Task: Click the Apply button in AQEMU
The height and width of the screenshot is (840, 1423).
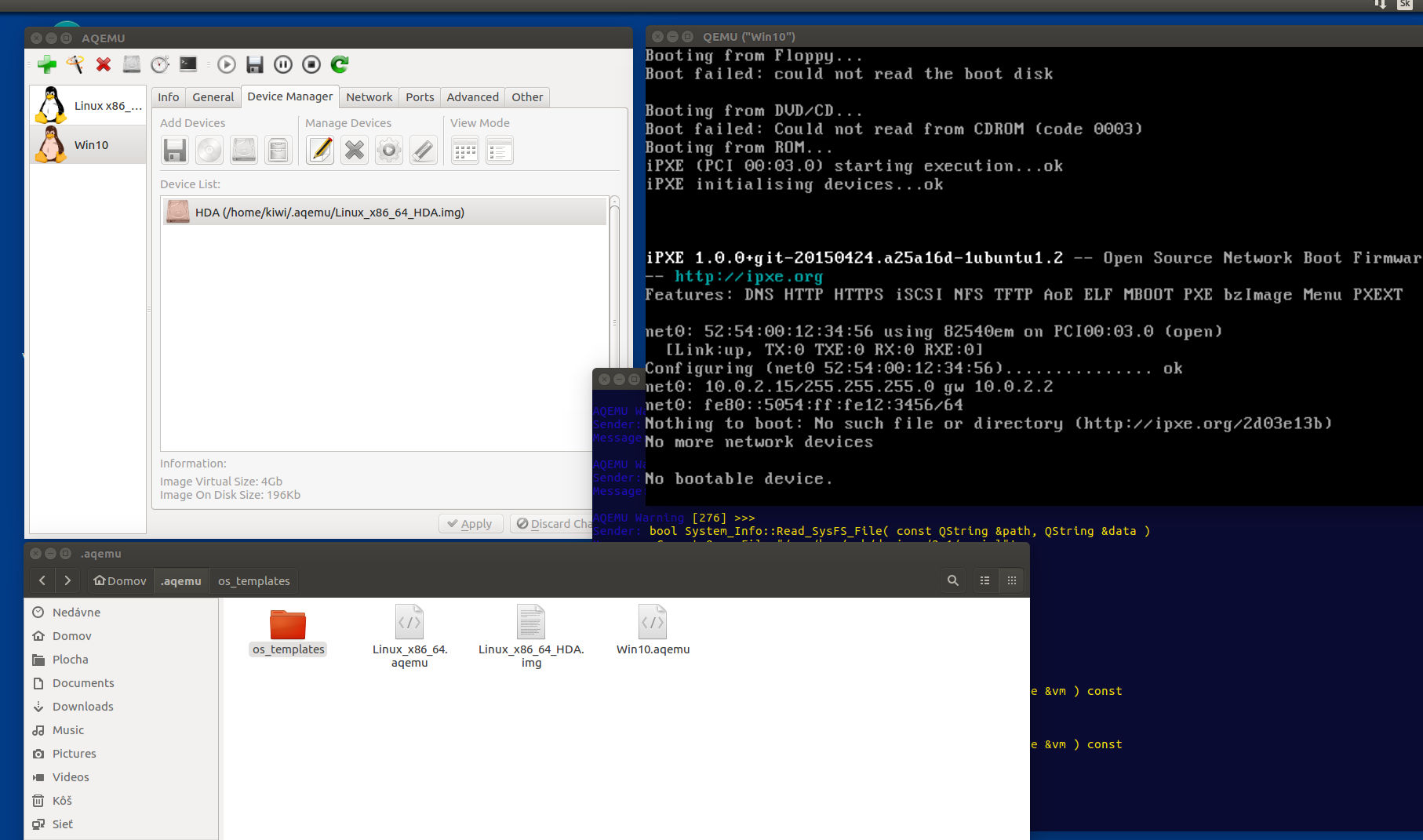Action: (470, 524)
